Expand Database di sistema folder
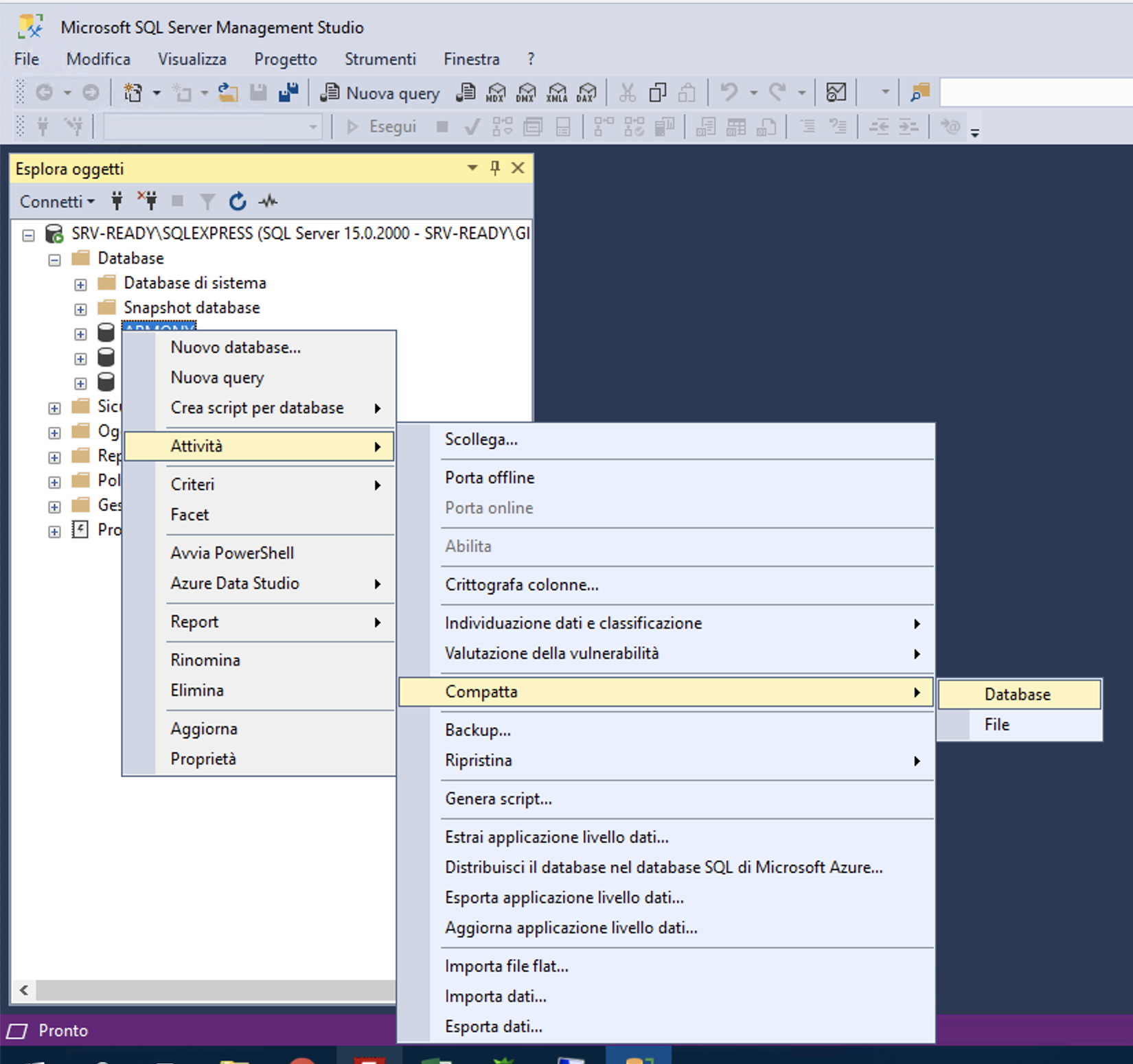 point(80,285)
